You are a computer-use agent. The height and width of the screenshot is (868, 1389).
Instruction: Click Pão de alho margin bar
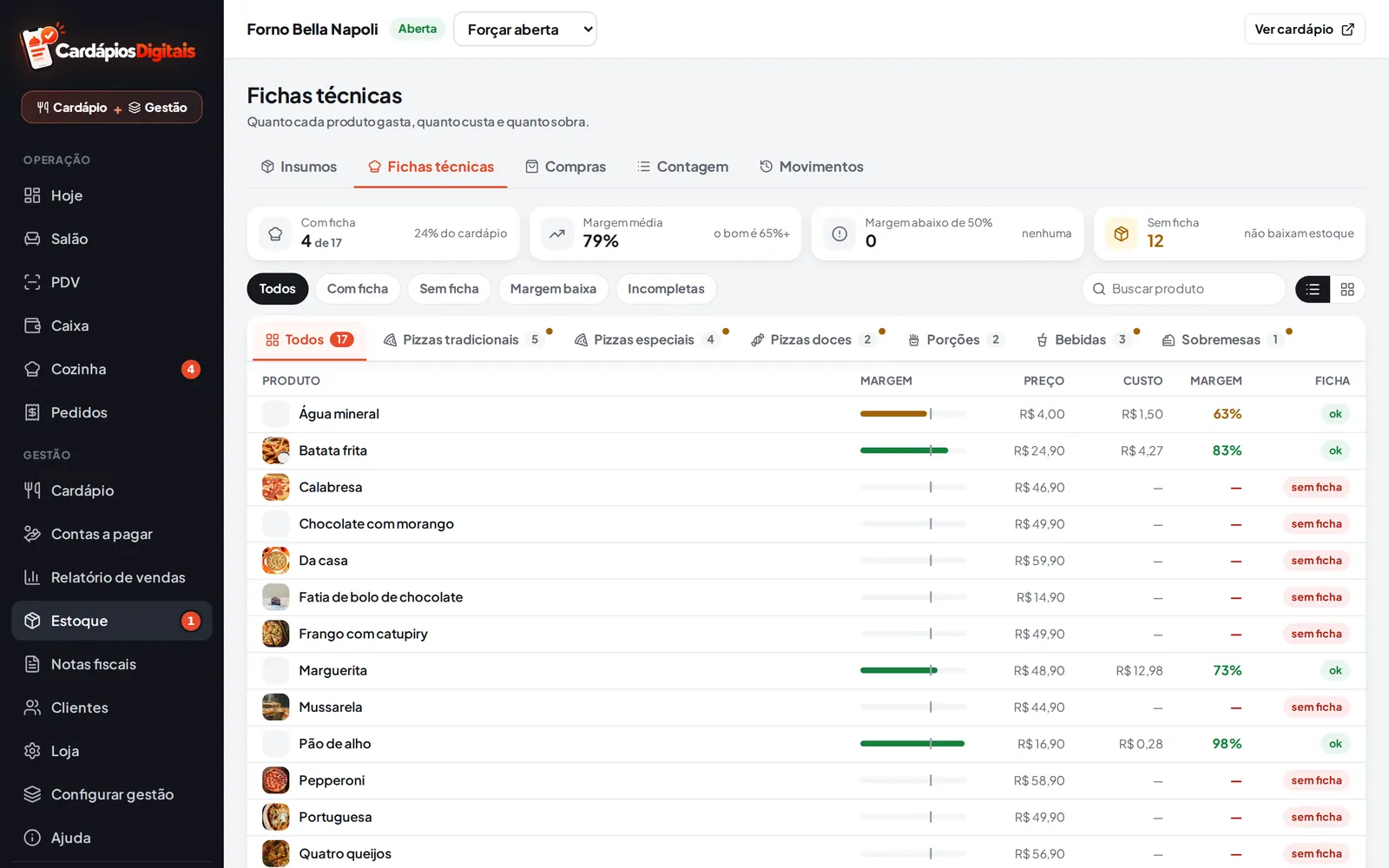click(x=912, y=744)
